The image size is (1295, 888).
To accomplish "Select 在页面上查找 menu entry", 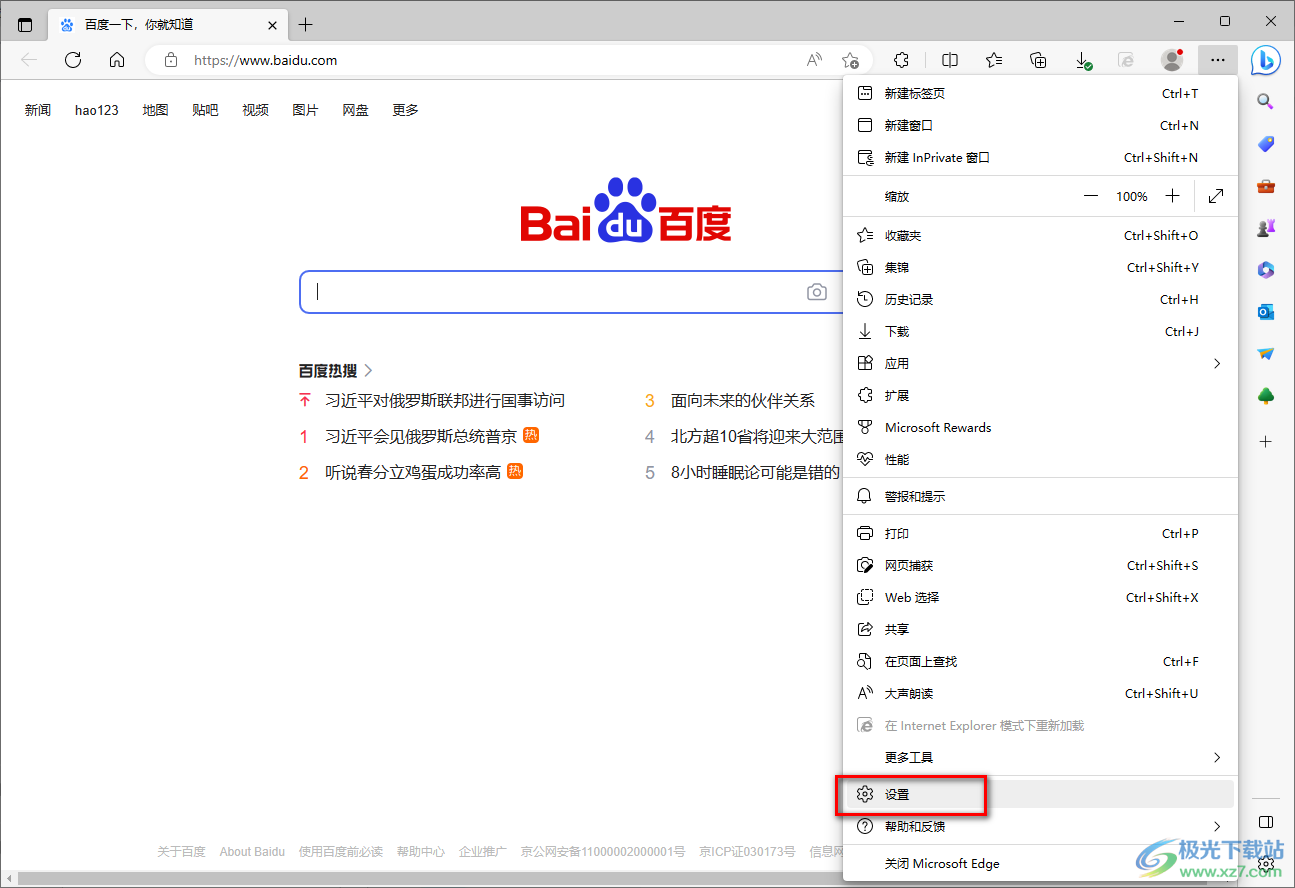I will pos(1040,661).
